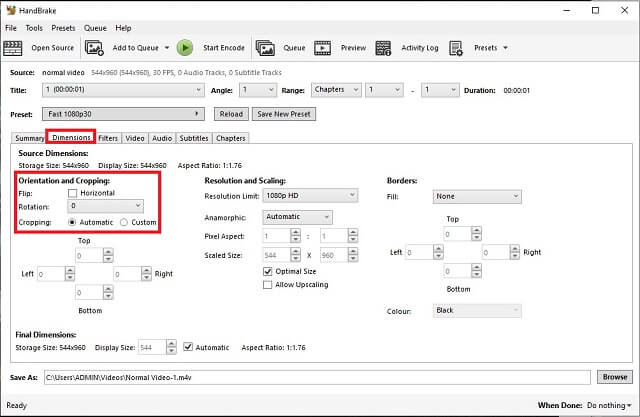This screenshot has height=417, width=640.
Task: Open the Angle dropdown
Action: (x=258, y=90)
